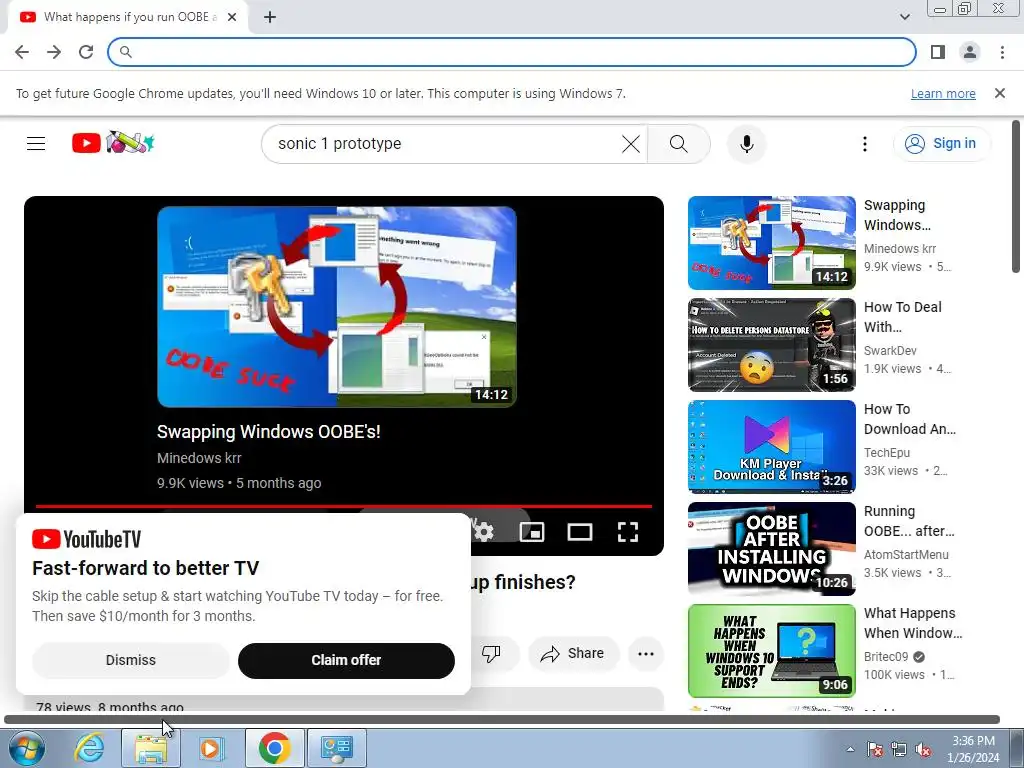
Task: Open Minedows krr channel in player
Action: click(199, 458)
